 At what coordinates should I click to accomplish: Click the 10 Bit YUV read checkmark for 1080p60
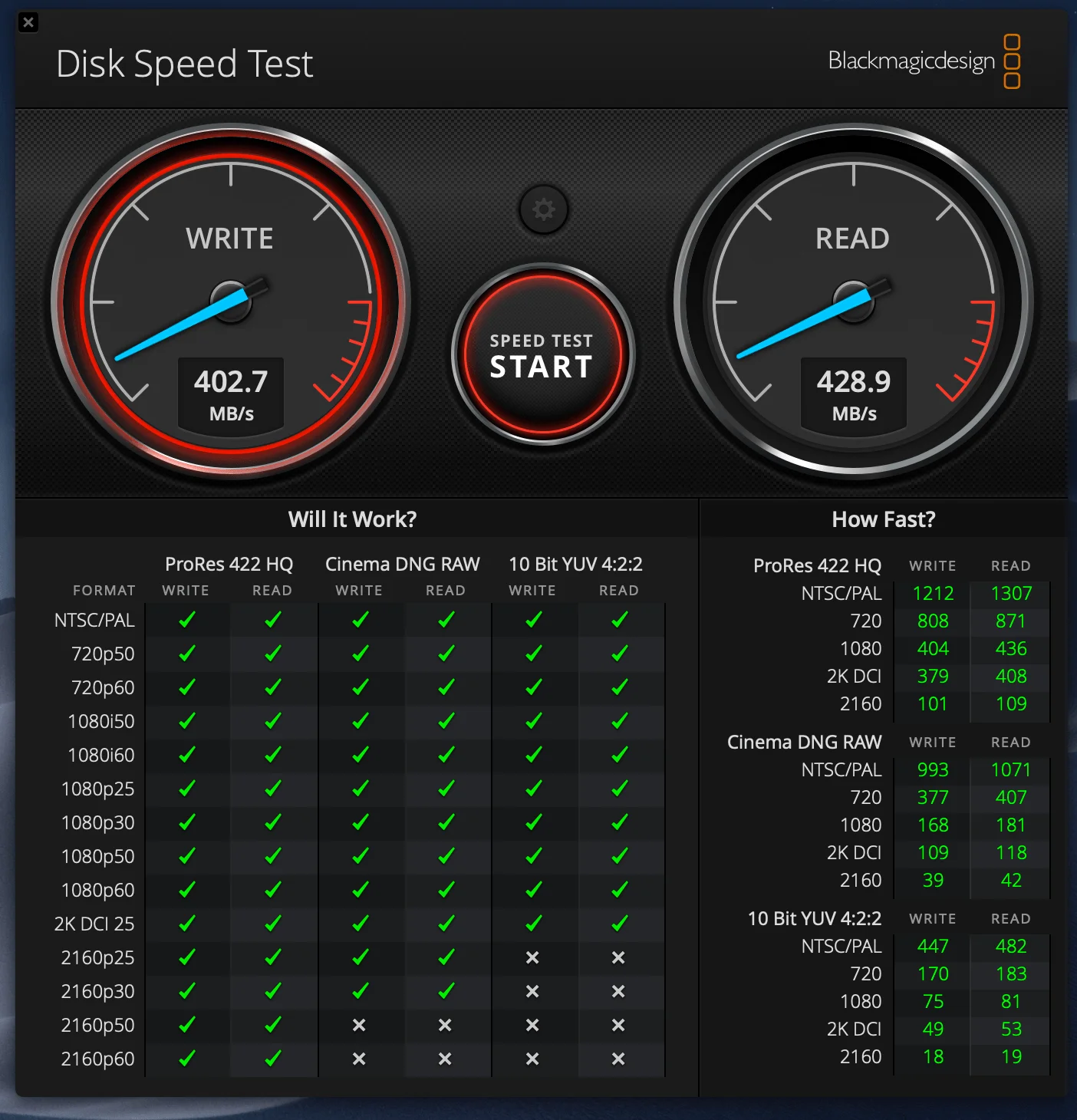click(x=619, y=890)
